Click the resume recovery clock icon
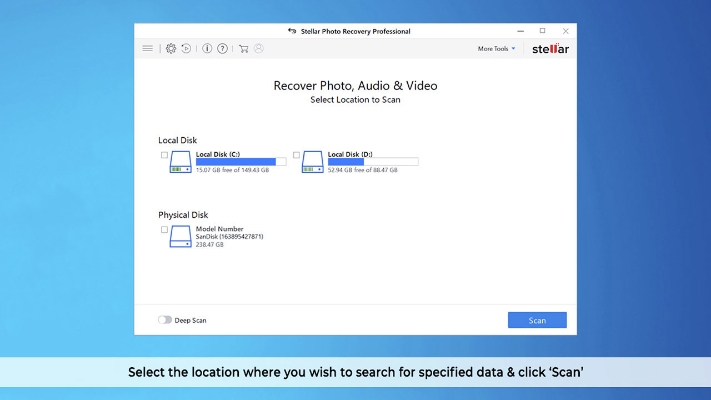711x400 pixels. click(186, 49)
